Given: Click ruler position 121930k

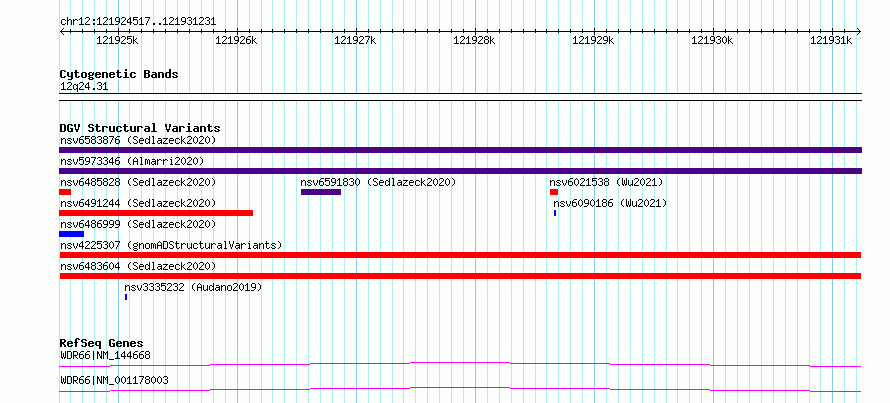Looking at the screenshot, I should click(712, 40).
